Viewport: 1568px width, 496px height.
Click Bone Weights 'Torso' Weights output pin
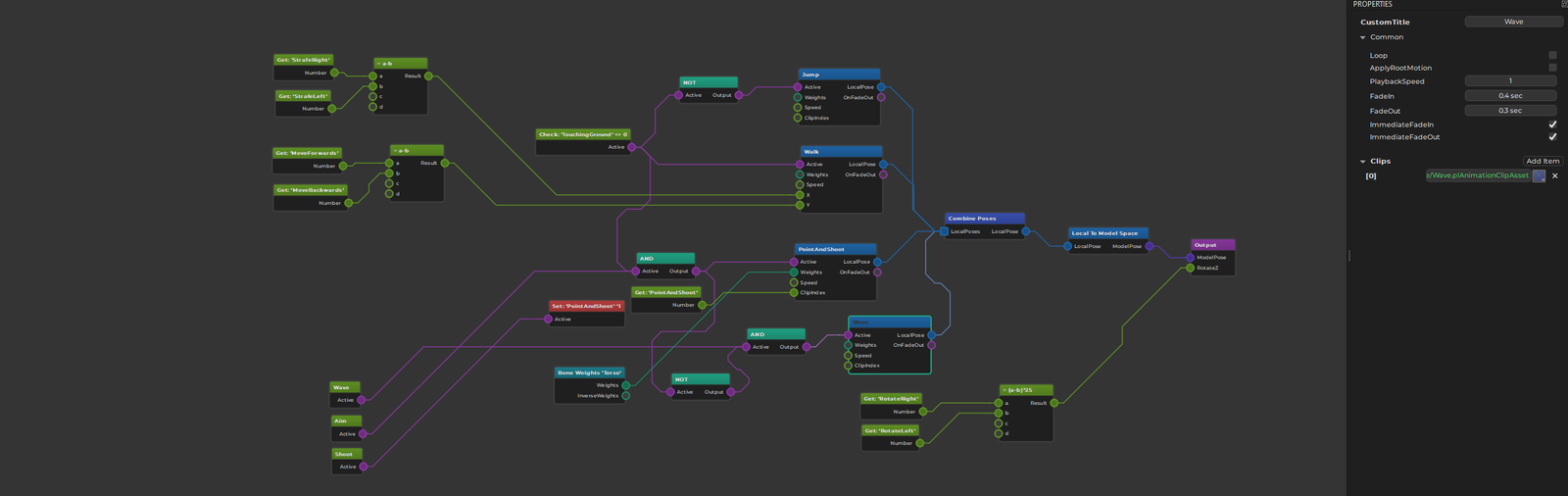626,385
